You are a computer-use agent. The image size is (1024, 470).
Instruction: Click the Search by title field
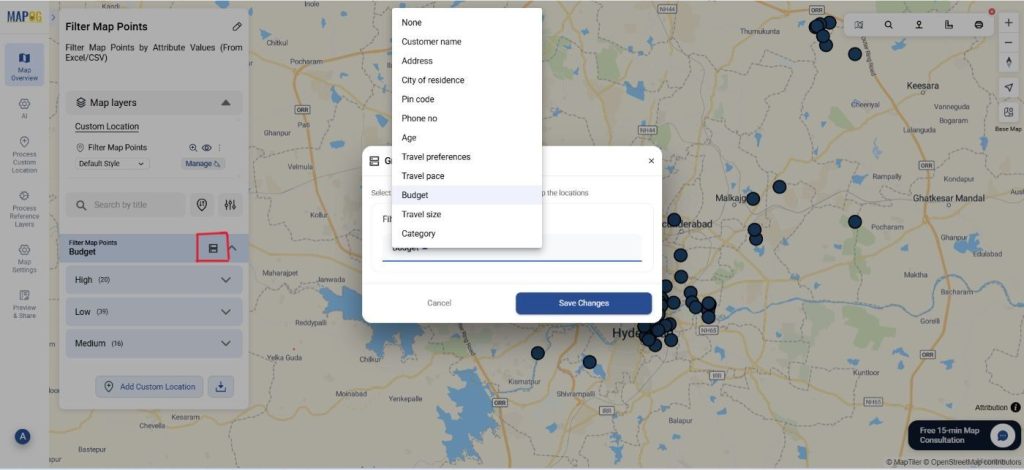pos(126,205)
